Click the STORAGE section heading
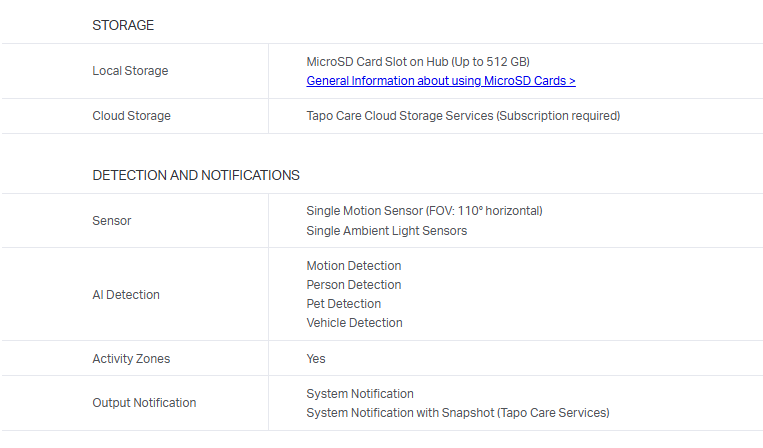 (123, 25)
